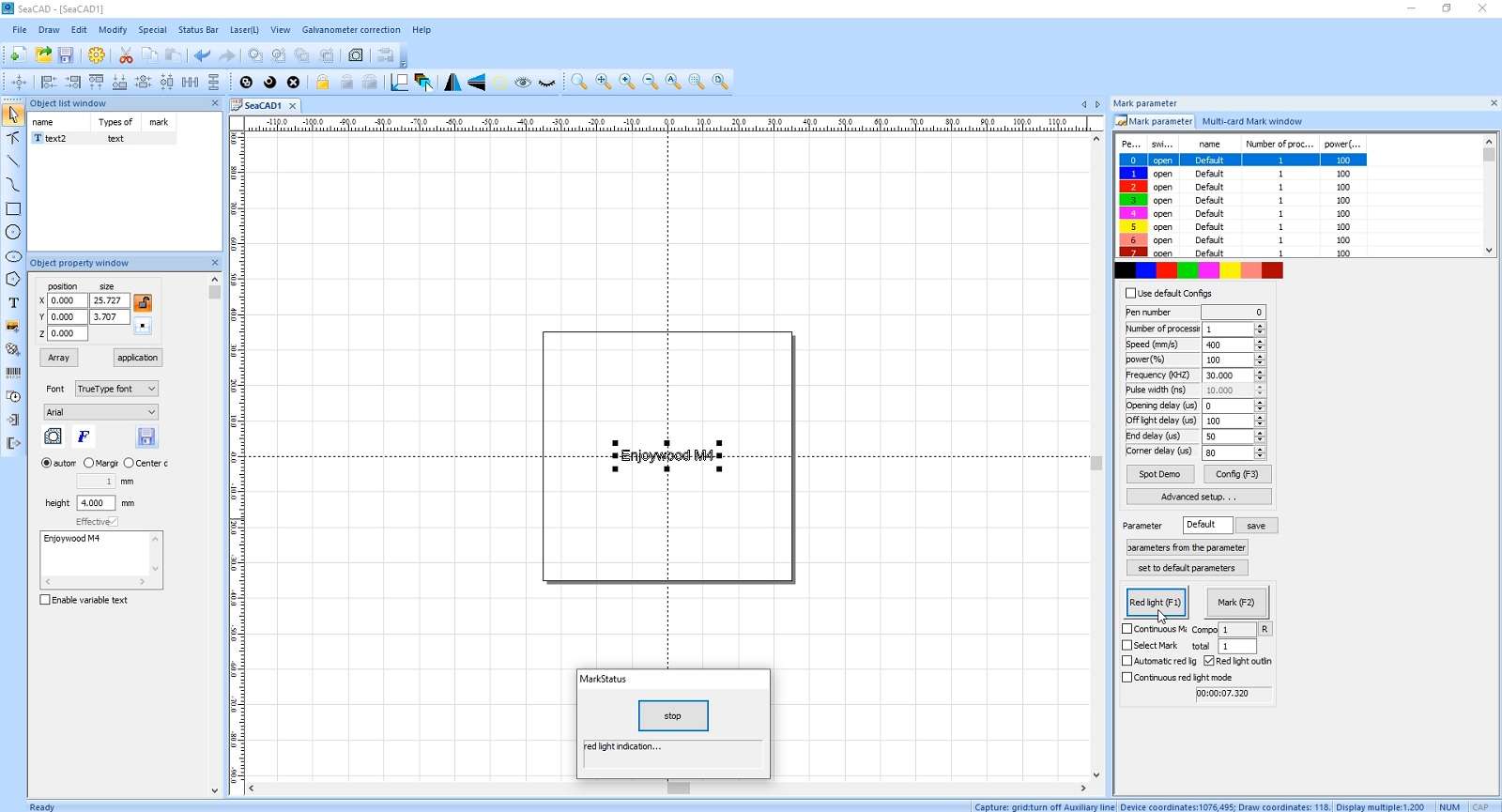1502x812 pixels.
Task: Increase the Speed (mm/s) stepper value
Action: [1260, 342]
